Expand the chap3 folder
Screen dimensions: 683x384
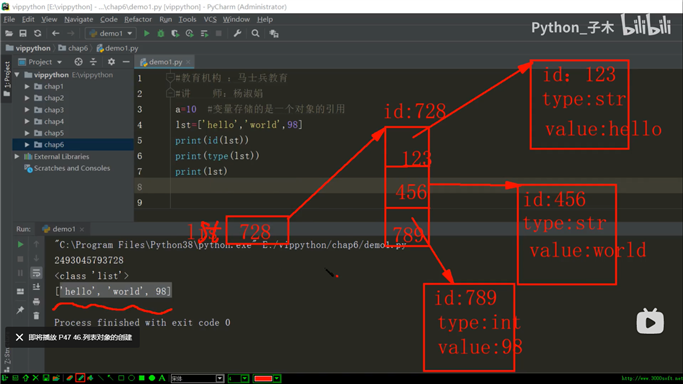point(27,110)
